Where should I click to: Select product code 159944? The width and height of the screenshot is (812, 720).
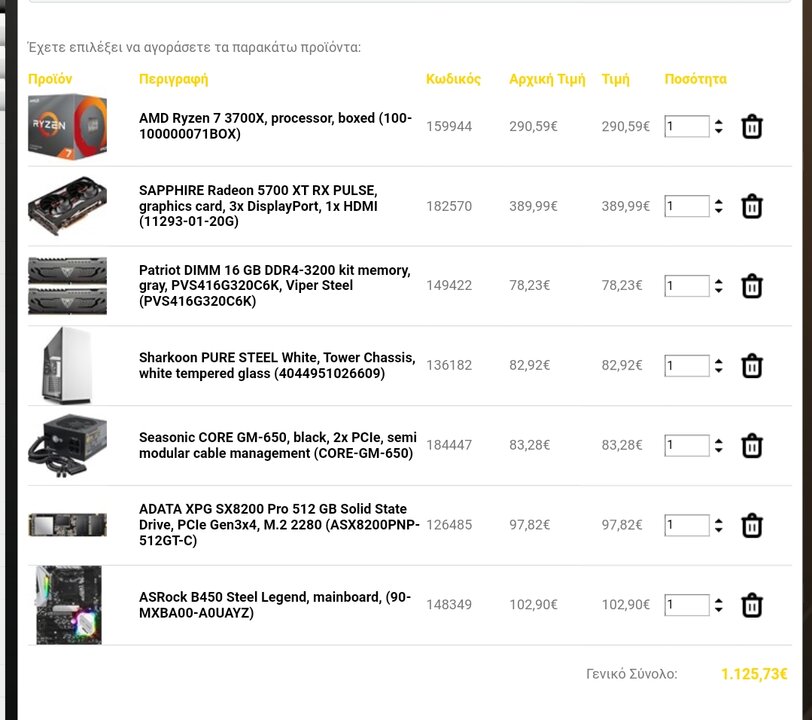449,126
